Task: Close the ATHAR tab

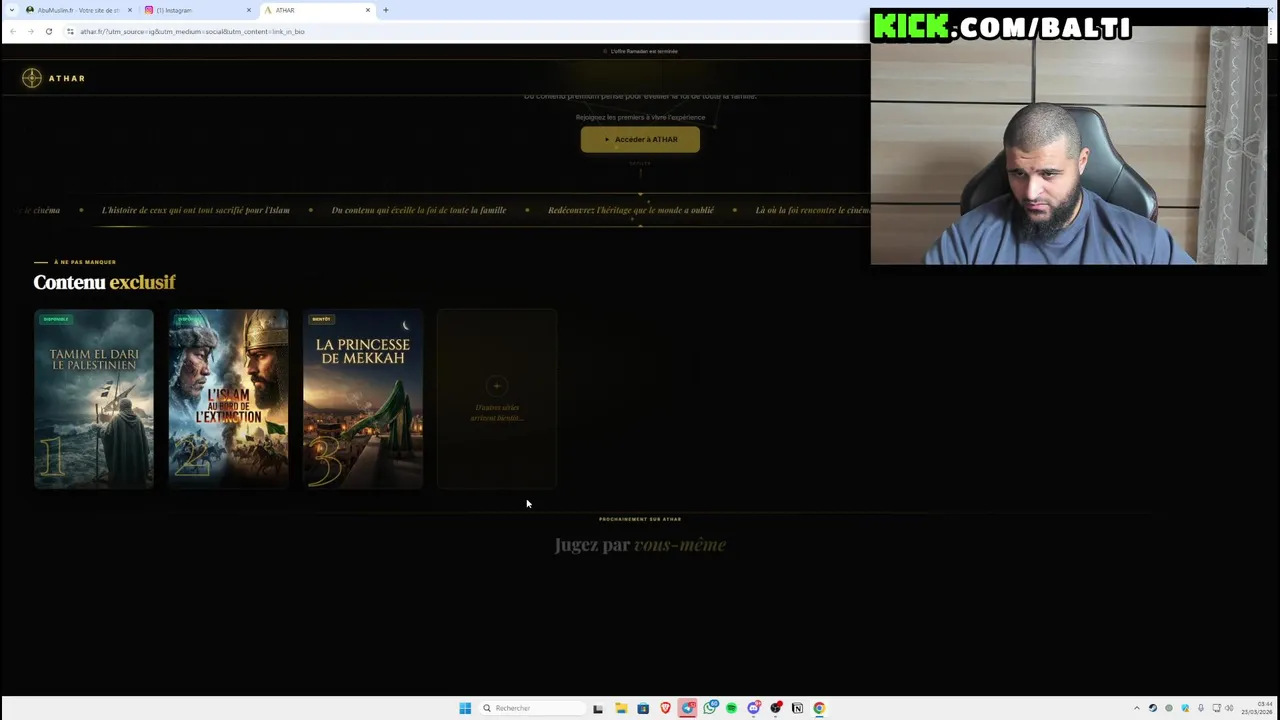Action: pyautogui.click(x=368, y=10)
